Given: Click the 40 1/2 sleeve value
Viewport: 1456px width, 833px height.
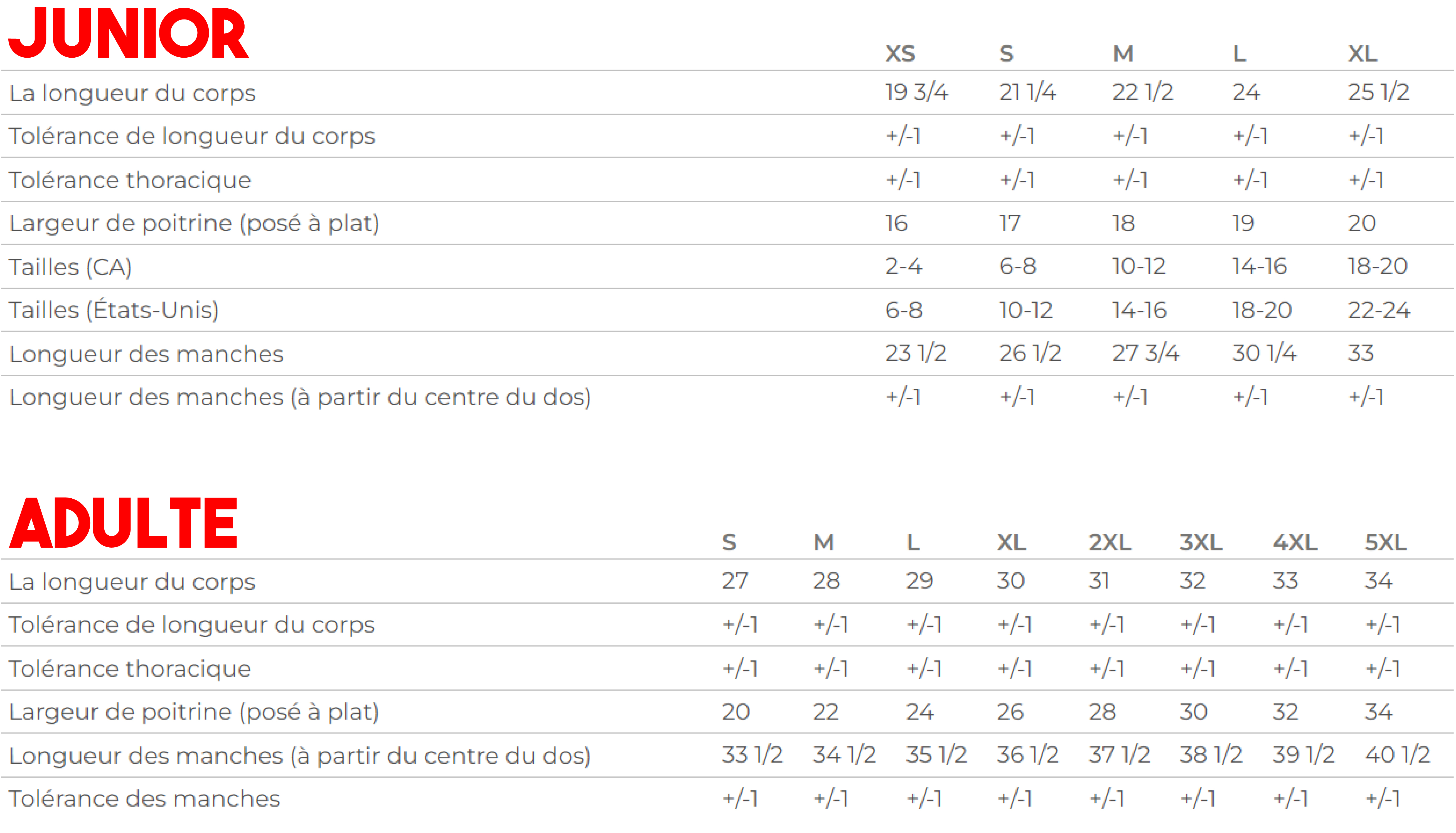Looking at the screenshot, I should pyautogui.click(x=1397, y=755).
